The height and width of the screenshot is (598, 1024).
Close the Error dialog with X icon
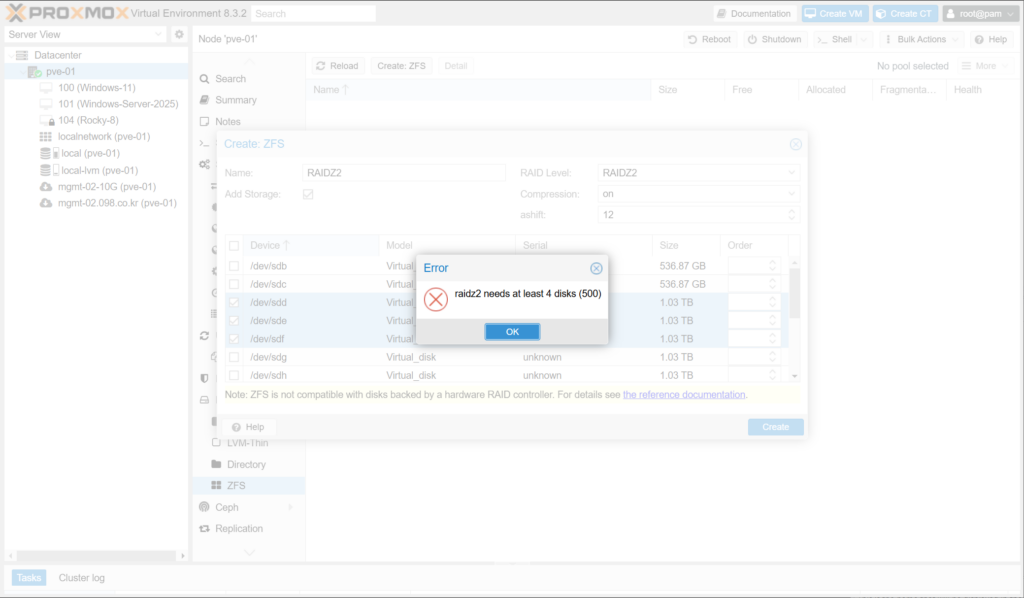596,268
